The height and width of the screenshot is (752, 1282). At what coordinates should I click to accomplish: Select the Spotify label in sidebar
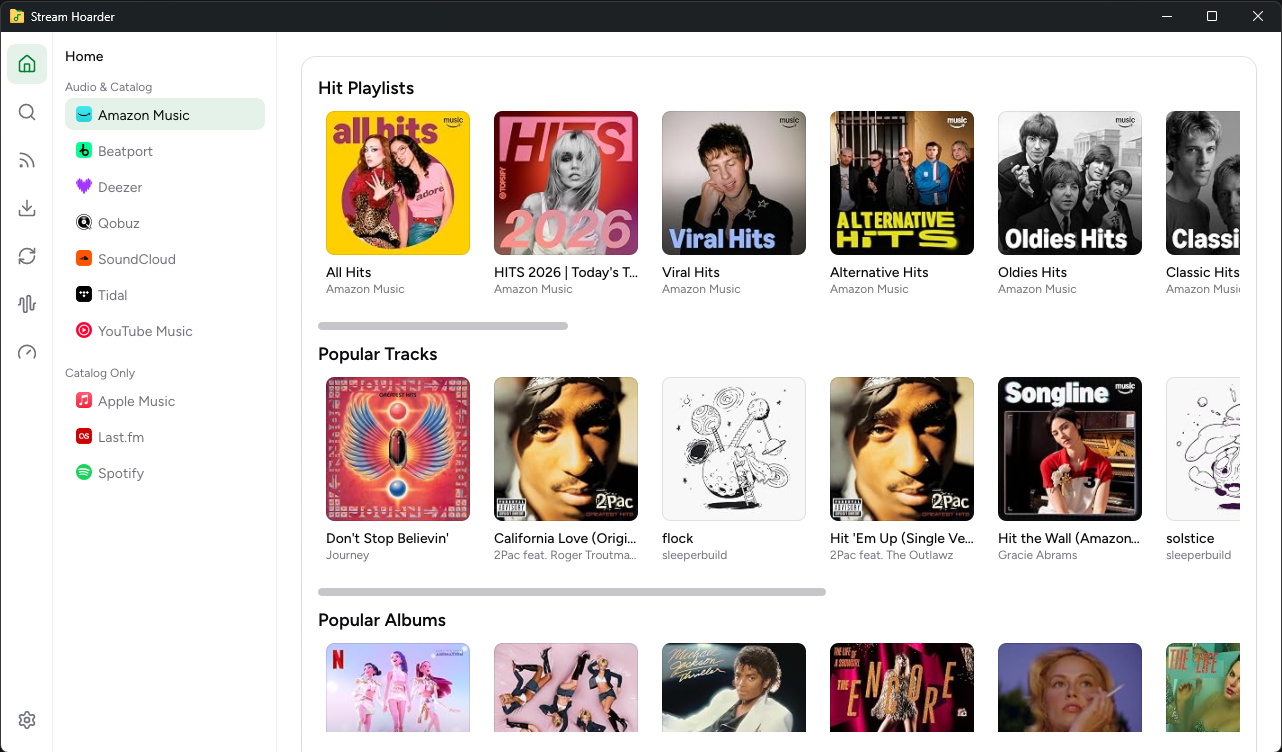point(121,473)
